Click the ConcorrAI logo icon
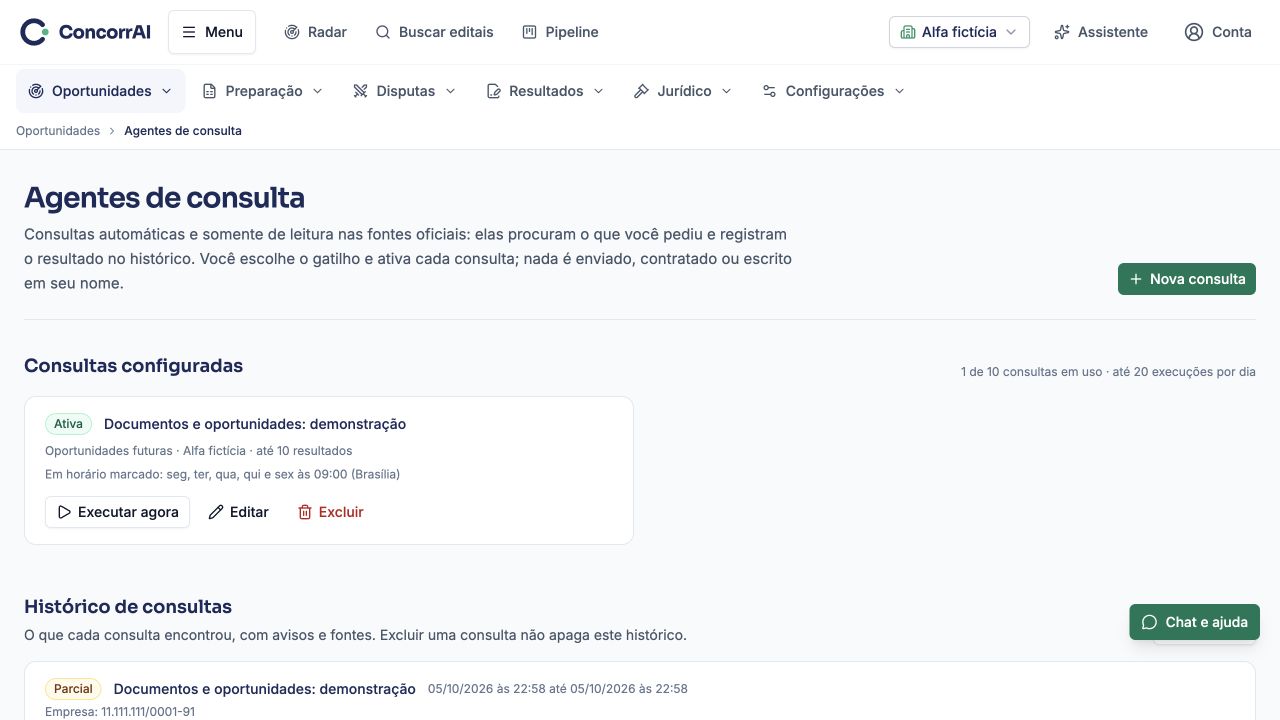Viewport: 1280px width, 720px height. click(34, 32)
